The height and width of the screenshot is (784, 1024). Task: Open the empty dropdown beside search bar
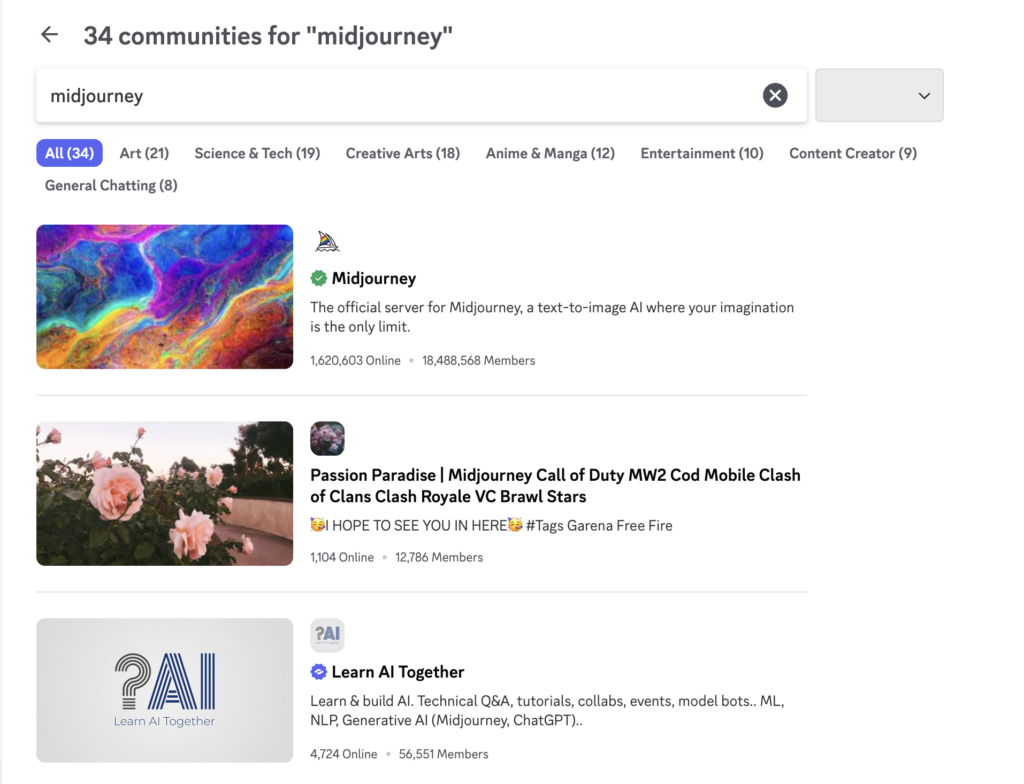(x=879, y=95)
